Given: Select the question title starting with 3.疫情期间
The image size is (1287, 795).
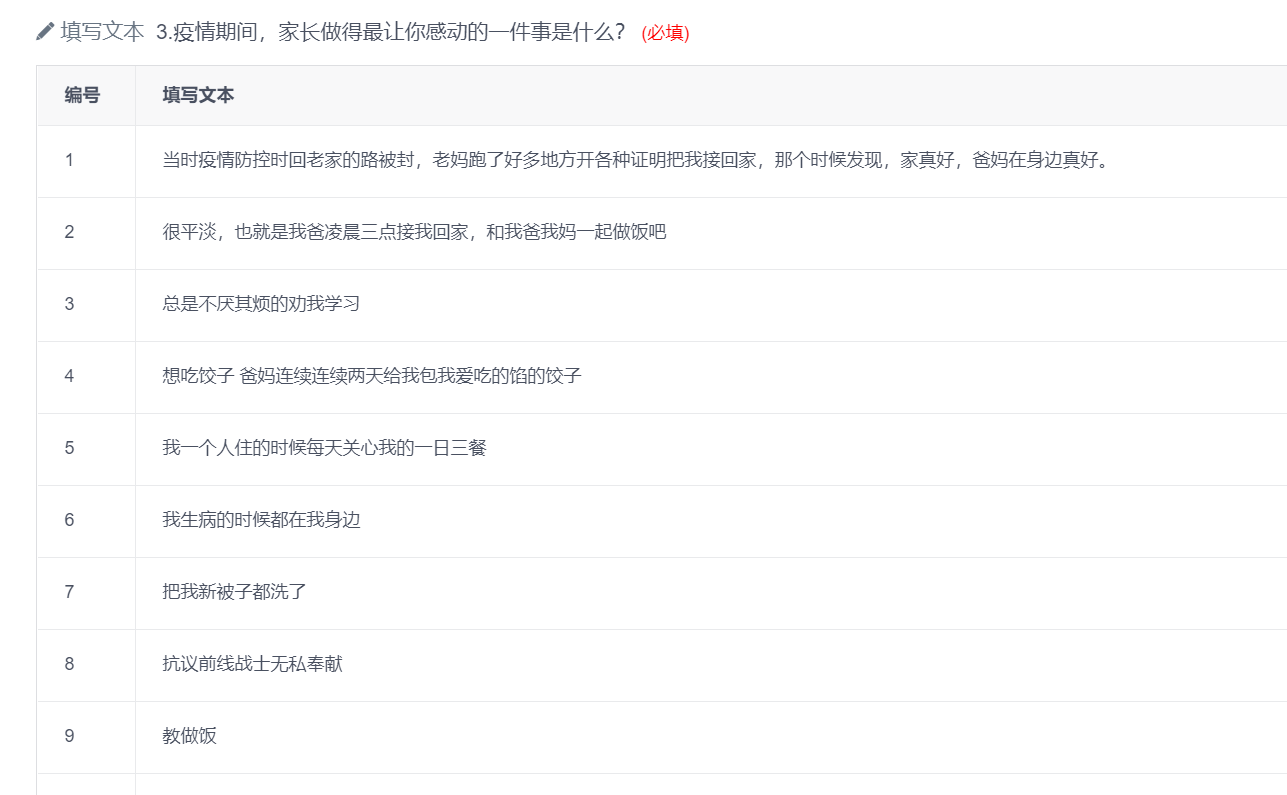Looking at the screenshot, I should tap(390, 32).
